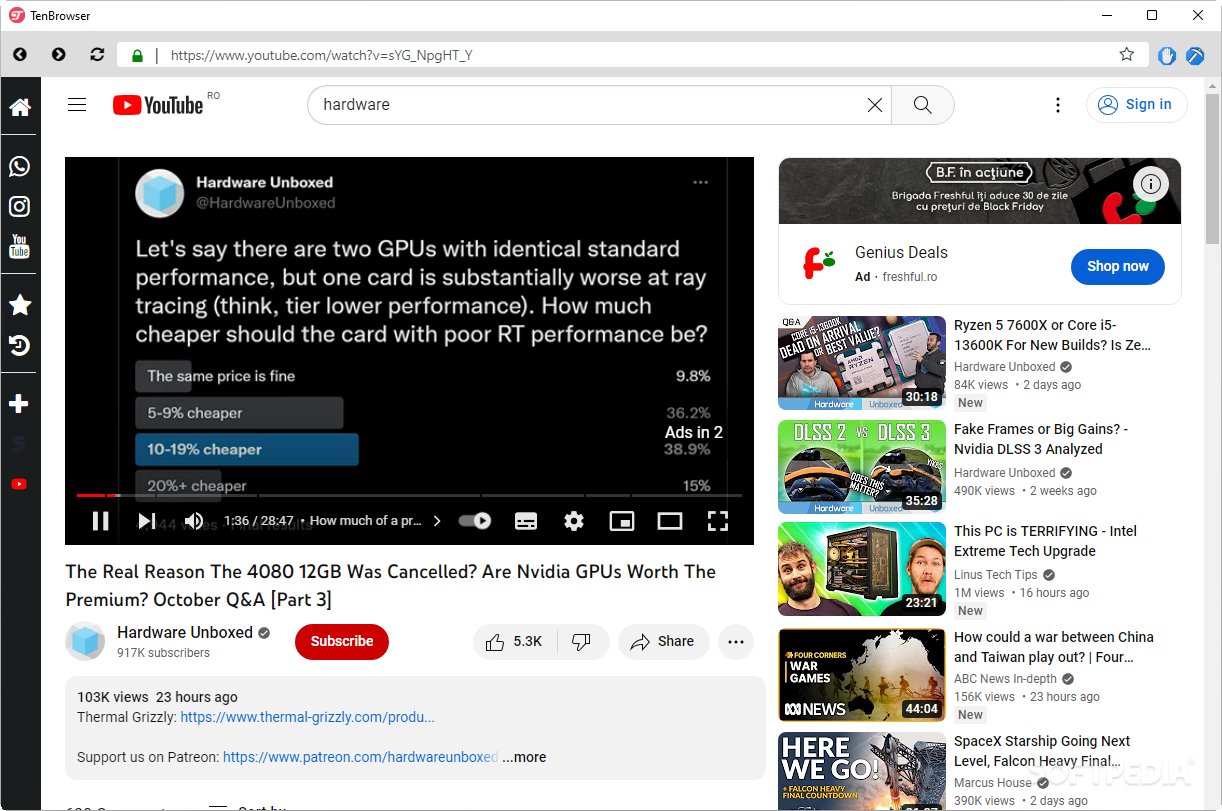Open the Favorites star in sidebar
Viewport: 1222px width, 811px height.
[x=20, y=305]
